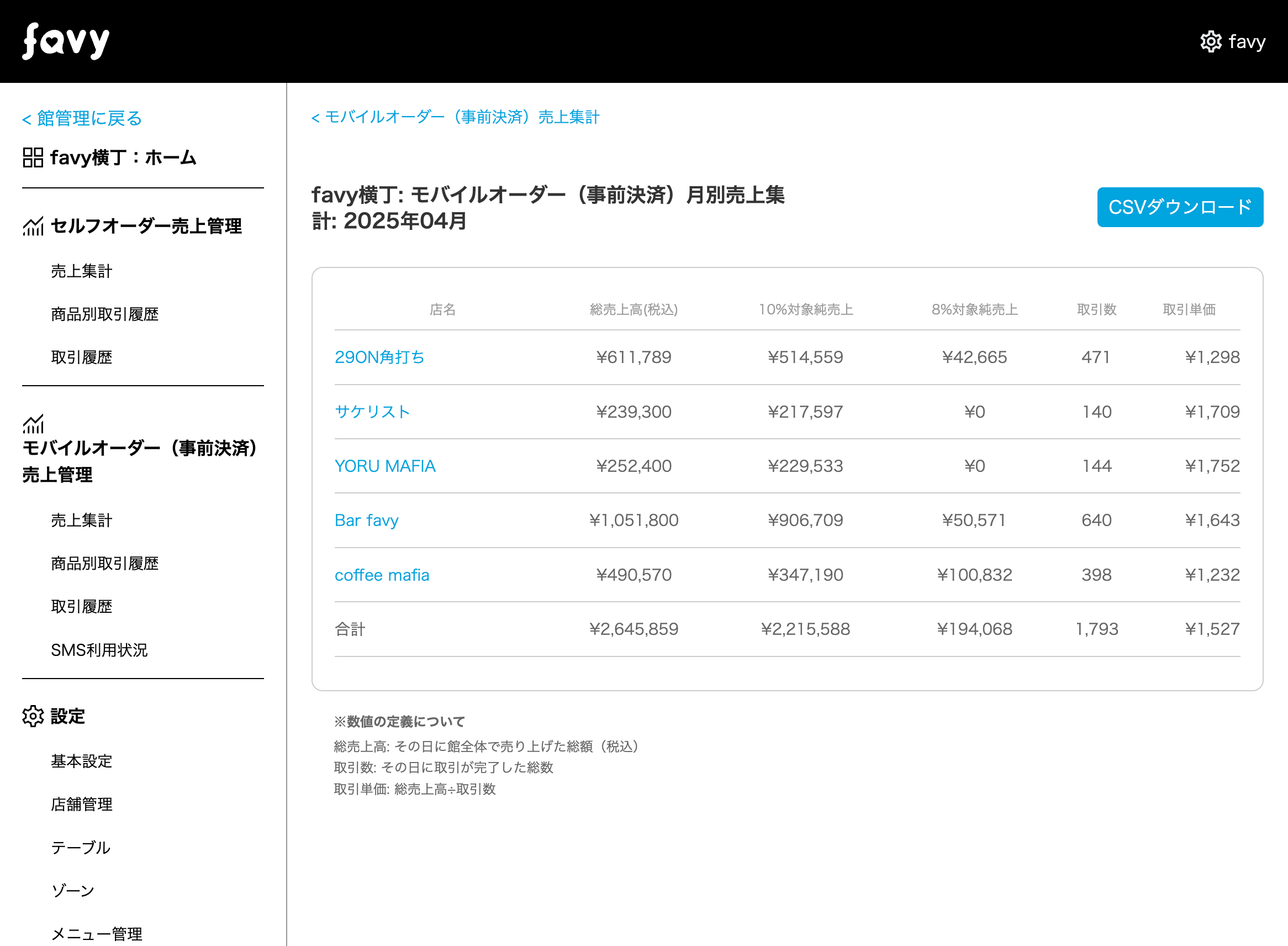Click the page title with 2025年04月
This screenshot has height=946, width=1288.
[548, 207]
